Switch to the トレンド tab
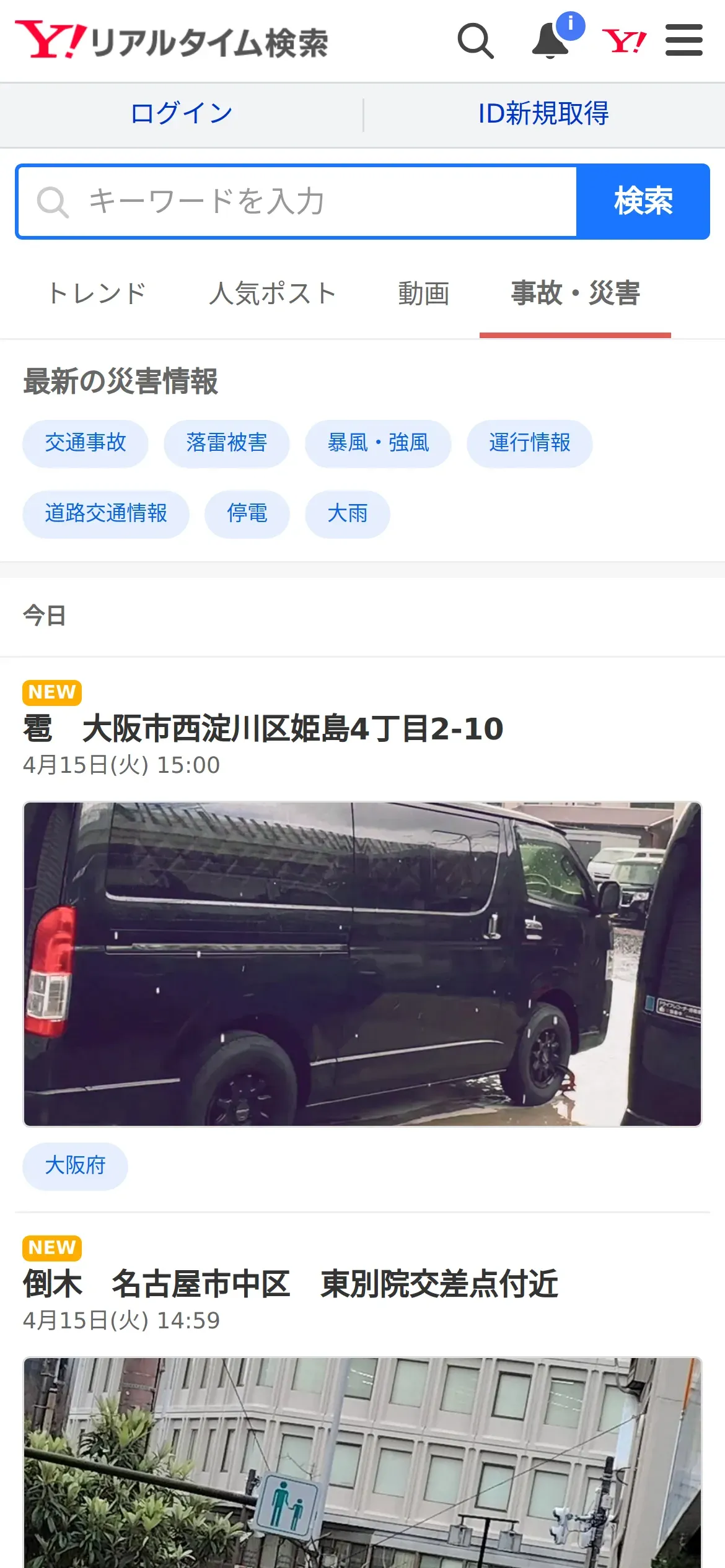 97,294
